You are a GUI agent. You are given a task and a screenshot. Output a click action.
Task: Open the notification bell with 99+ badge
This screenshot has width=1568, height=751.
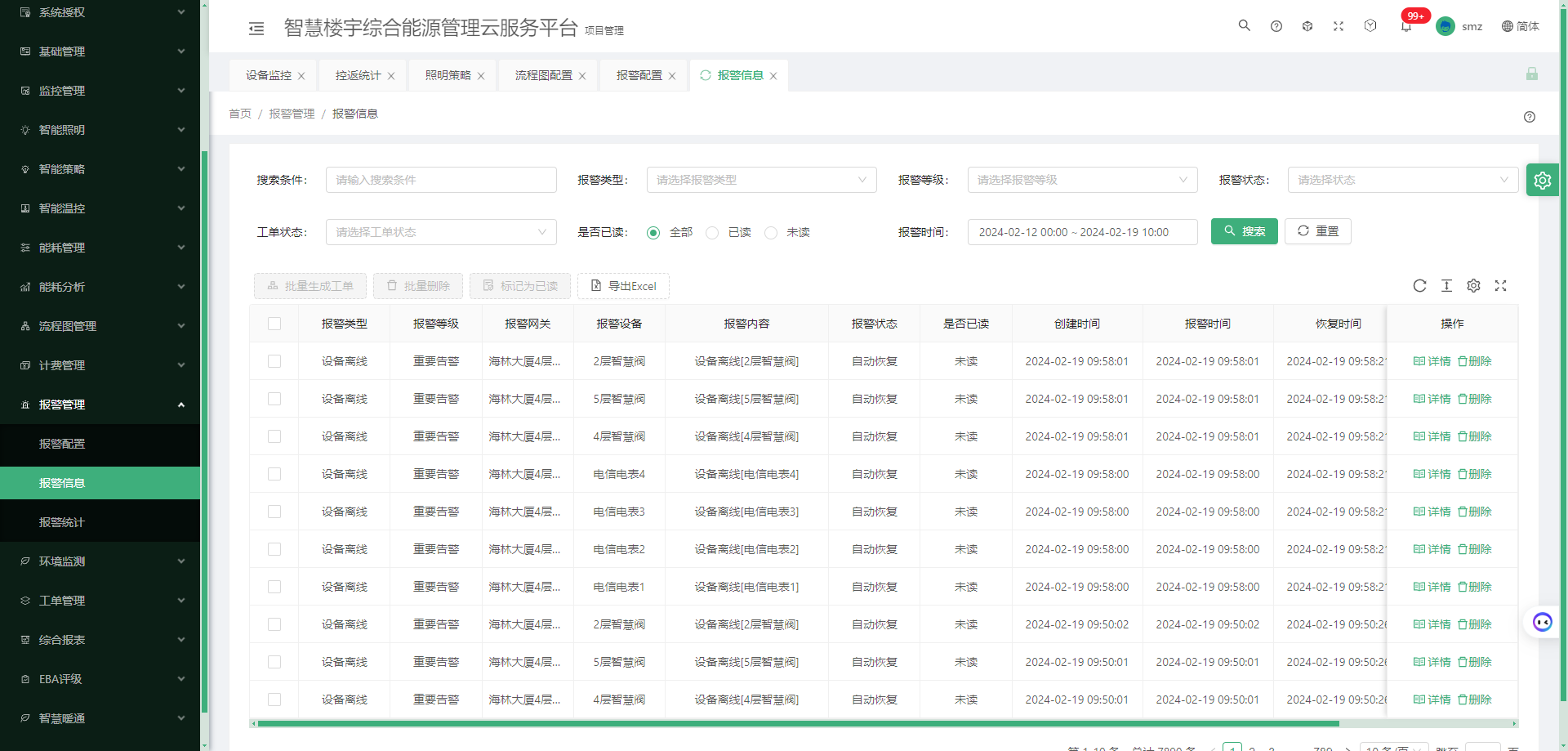[x=1406, y=26]
